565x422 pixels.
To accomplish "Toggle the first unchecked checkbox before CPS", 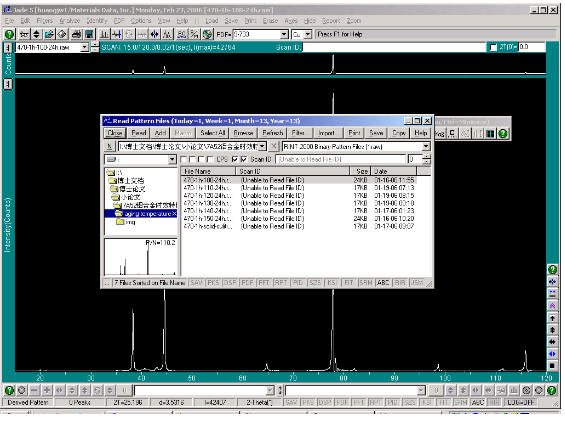I will [x=183, y=159].
